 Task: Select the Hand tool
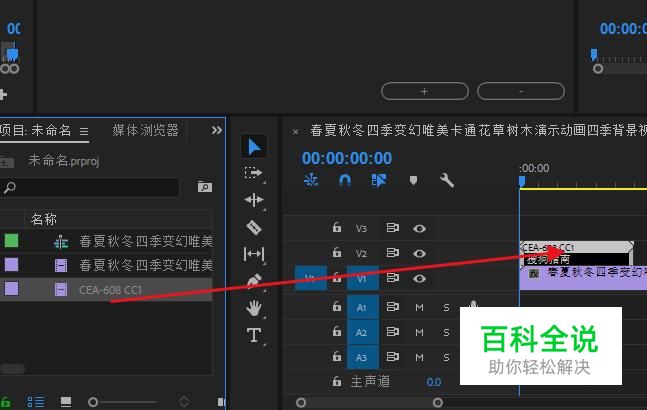pyautogui.click(x=254, y=308)
